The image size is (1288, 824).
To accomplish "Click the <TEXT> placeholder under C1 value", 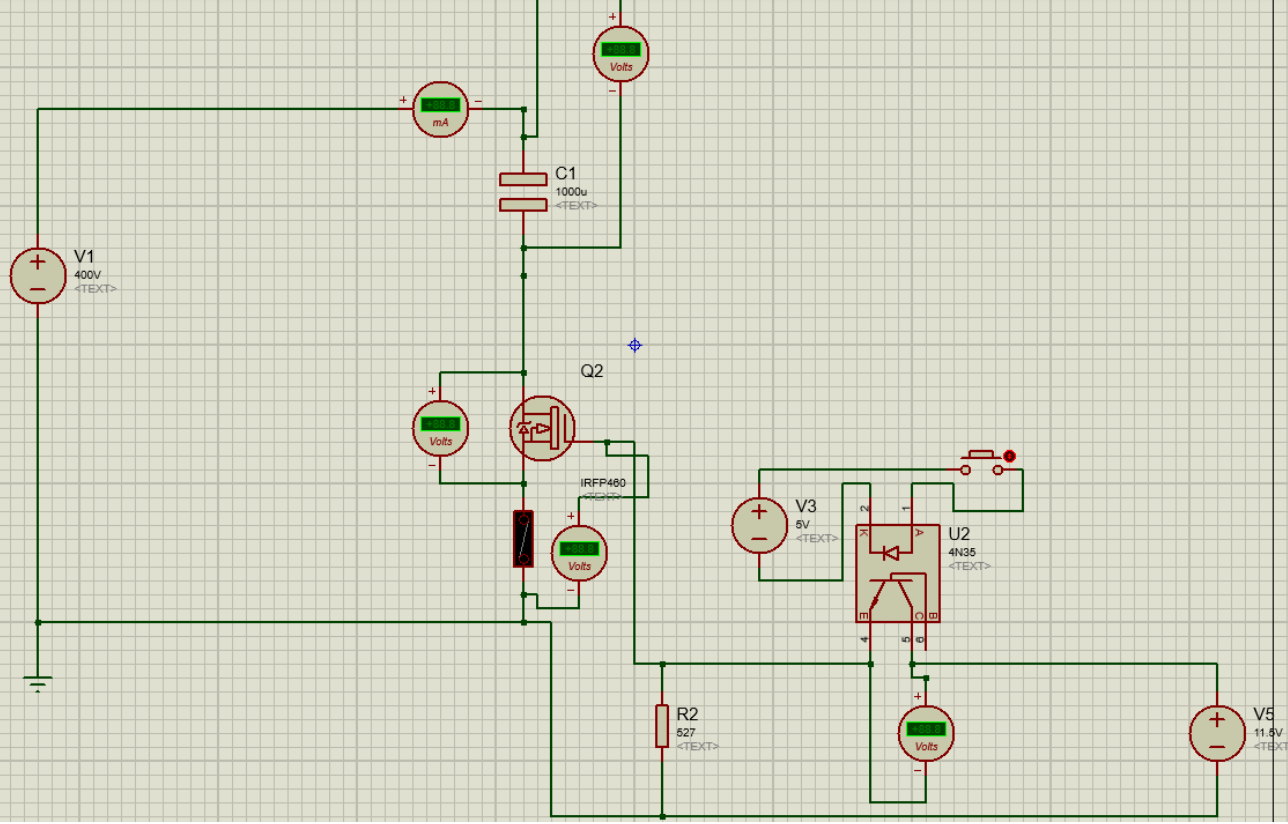I will pos(576,205).
